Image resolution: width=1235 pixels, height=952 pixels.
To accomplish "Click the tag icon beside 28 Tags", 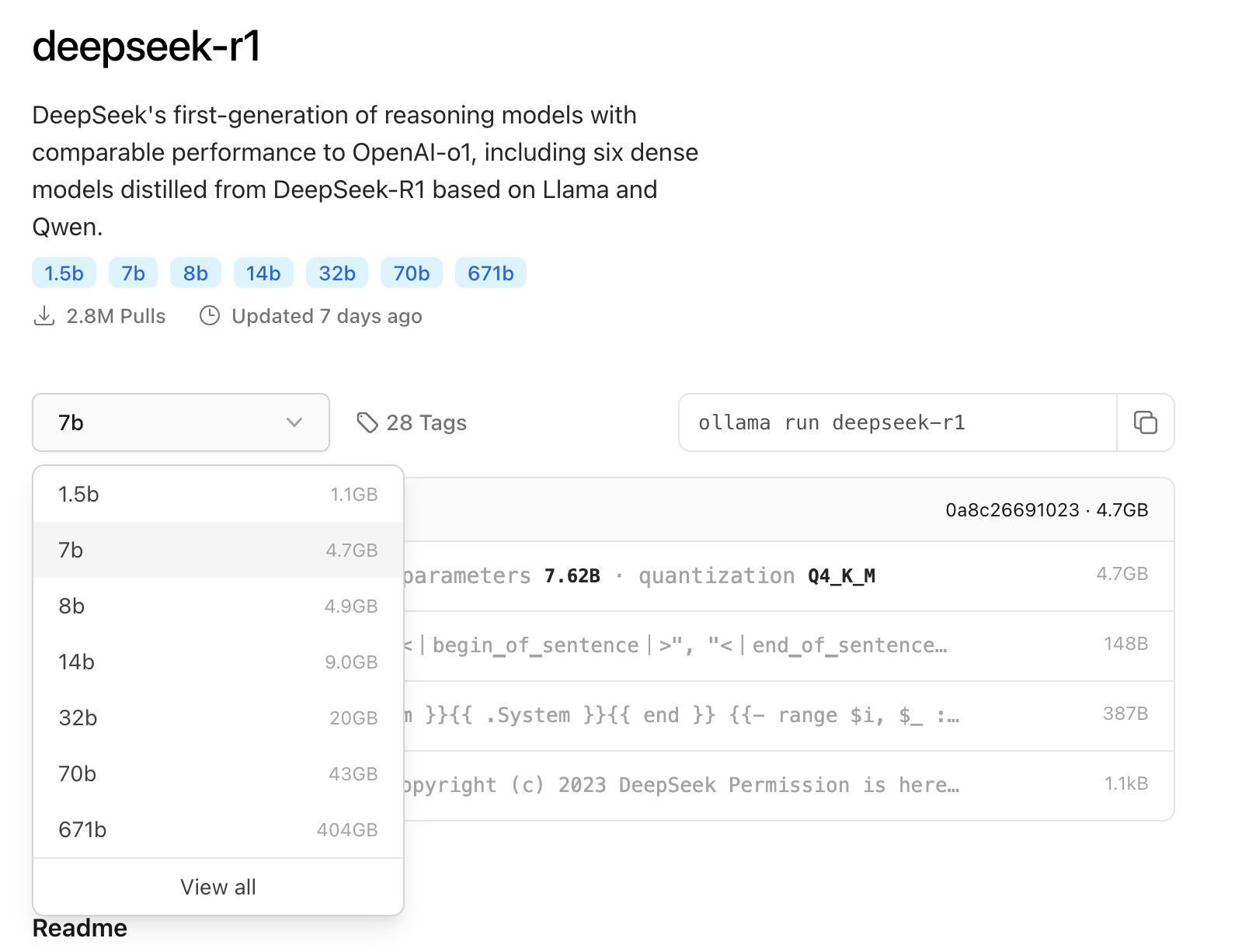I will click(367, 422).
